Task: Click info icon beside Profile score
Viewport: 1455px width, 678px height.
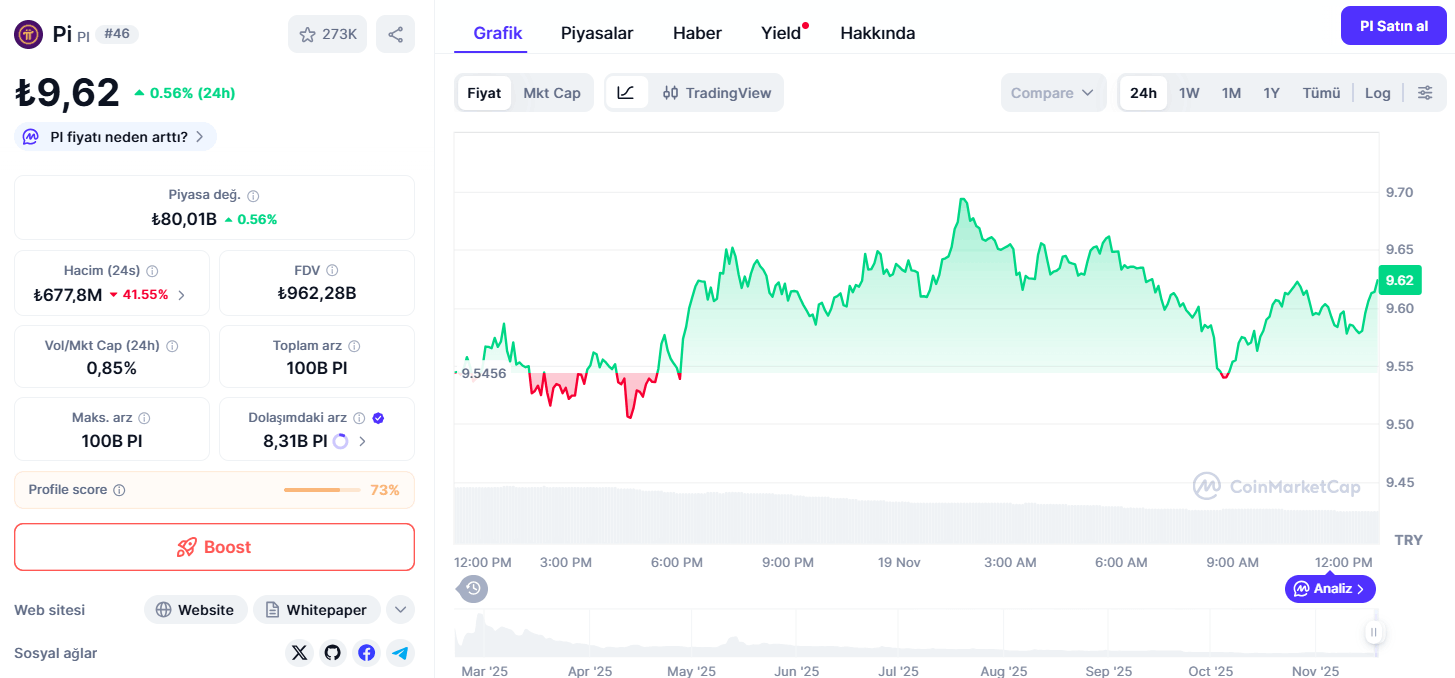Action: [119, 490]
